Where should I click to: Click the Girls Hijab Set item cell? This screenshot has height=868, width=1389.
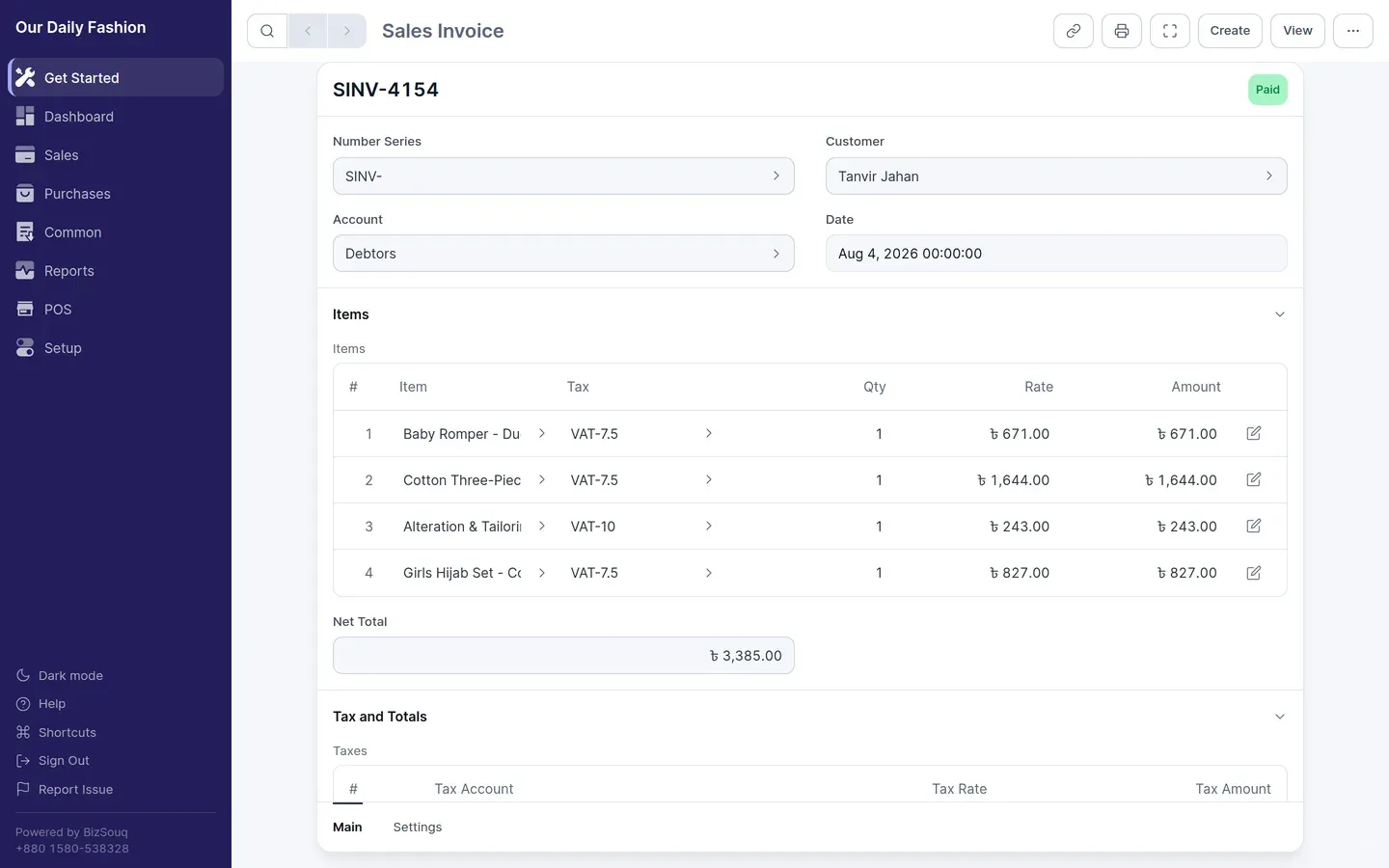pyautogui.click(x=462, y=573)
